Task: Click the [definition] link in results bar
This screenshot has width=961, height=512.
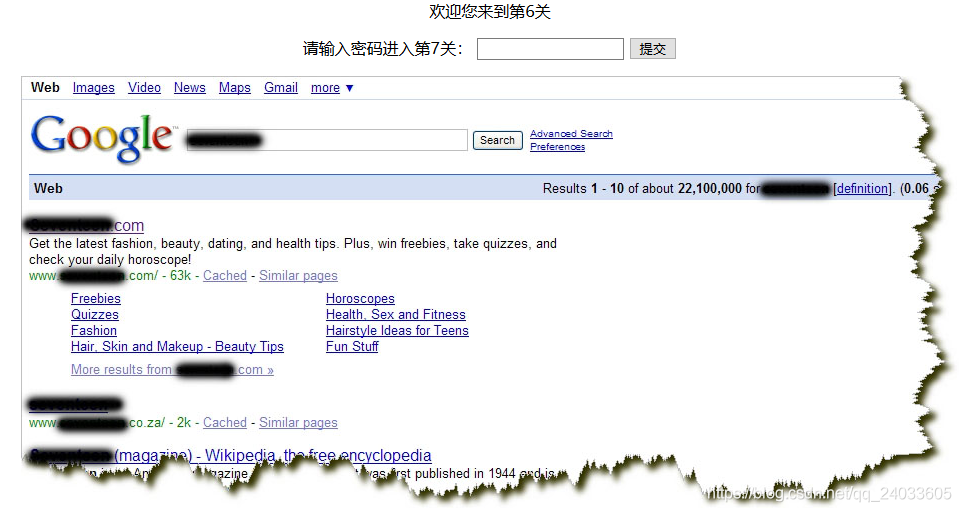Action: tap(862, 188)
